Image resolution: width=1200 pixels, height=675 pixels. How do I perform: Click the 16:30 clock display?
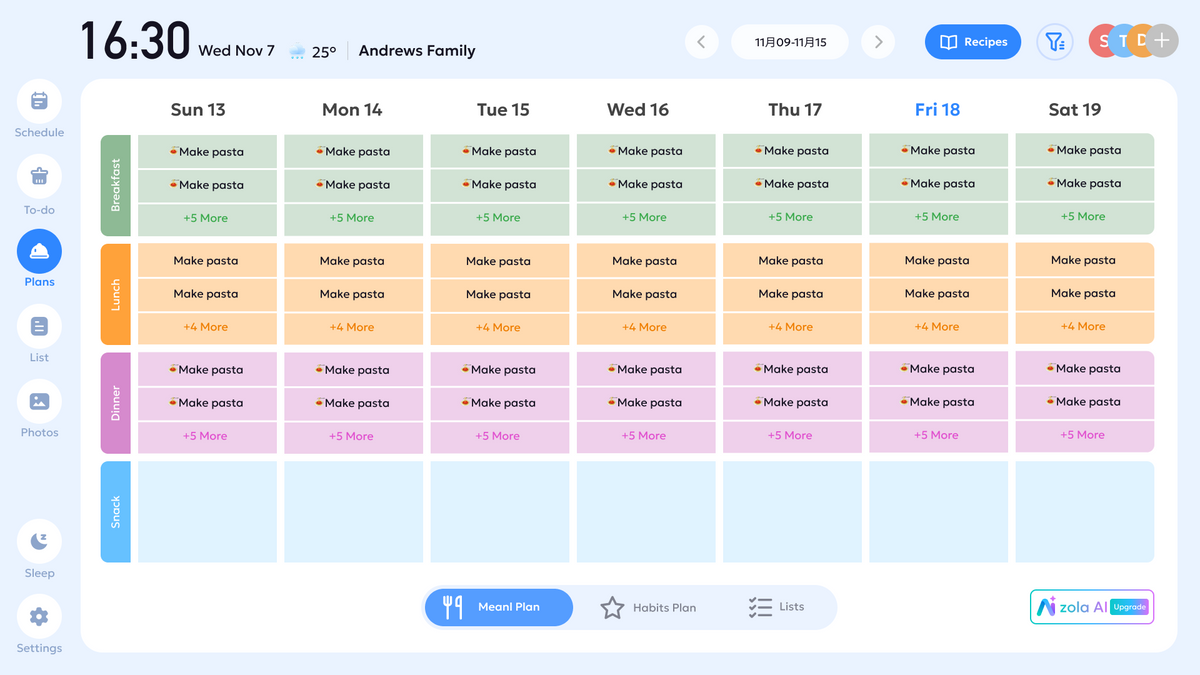click(x=135, y=42)
